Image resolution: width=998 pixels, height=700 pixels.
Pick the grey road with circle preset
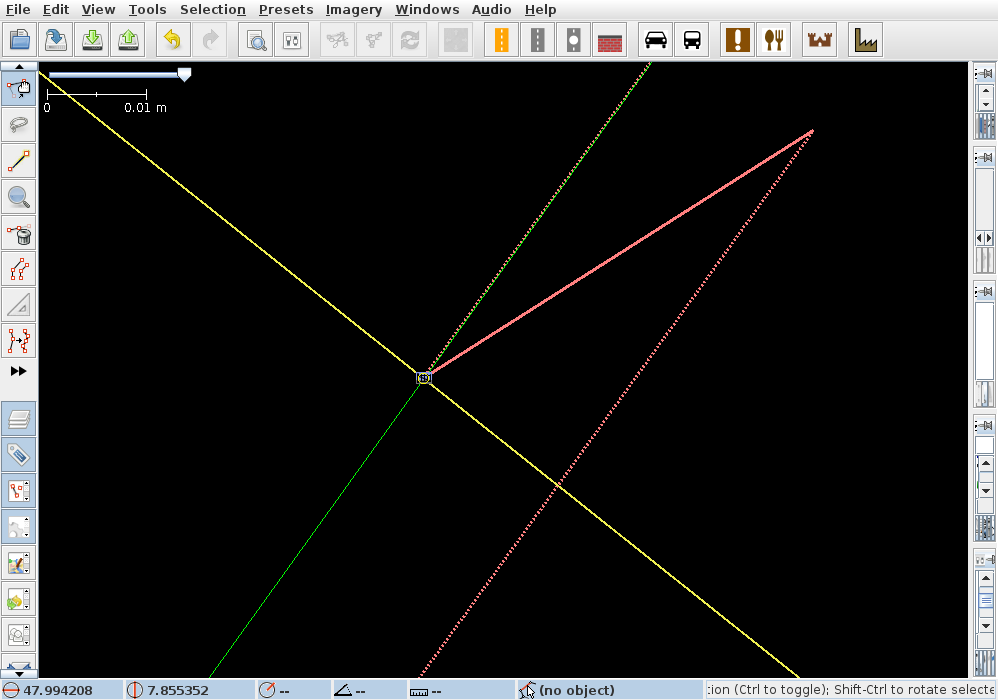(x=573, y=40)
